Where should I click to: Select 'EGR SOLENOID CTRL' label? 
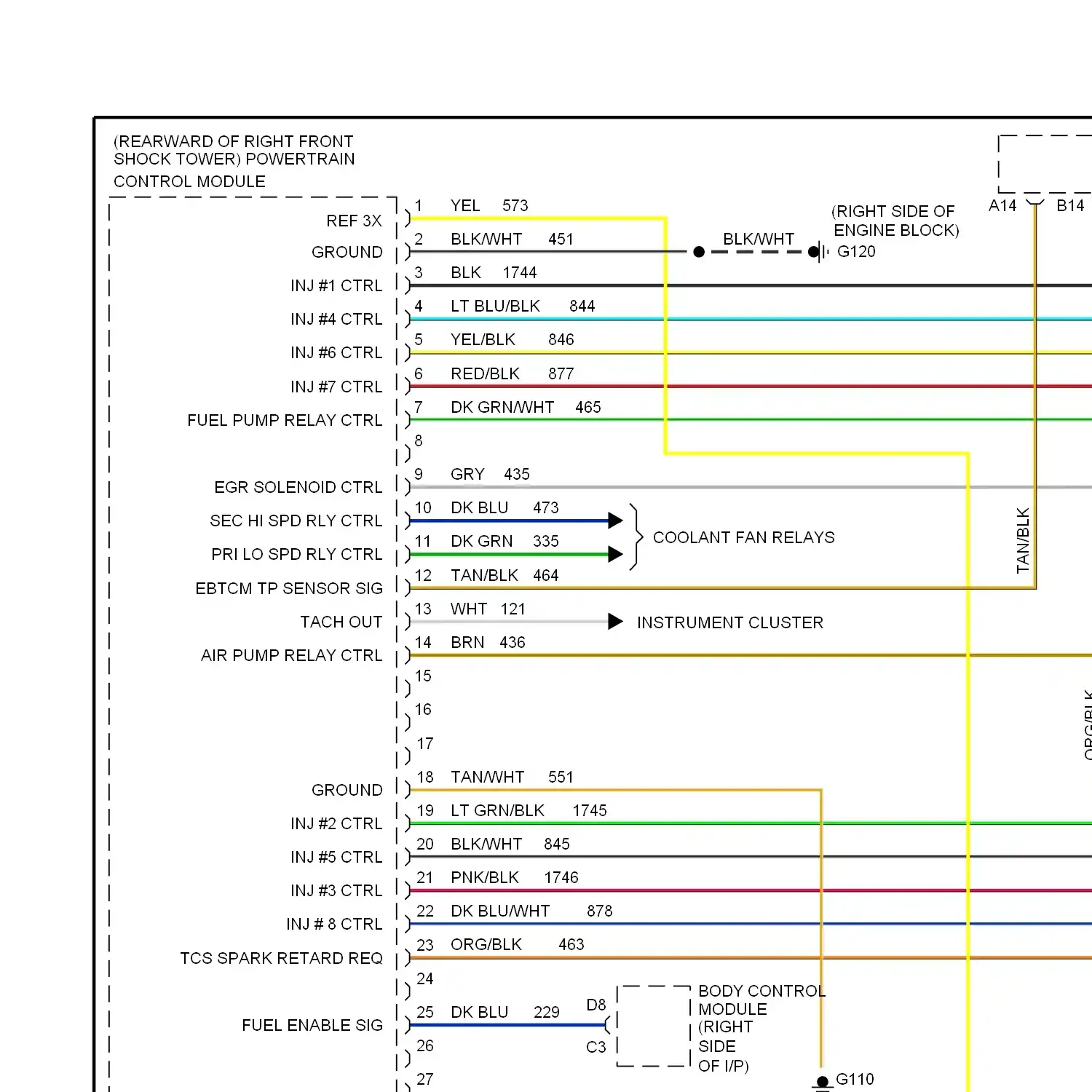(298, 488)
